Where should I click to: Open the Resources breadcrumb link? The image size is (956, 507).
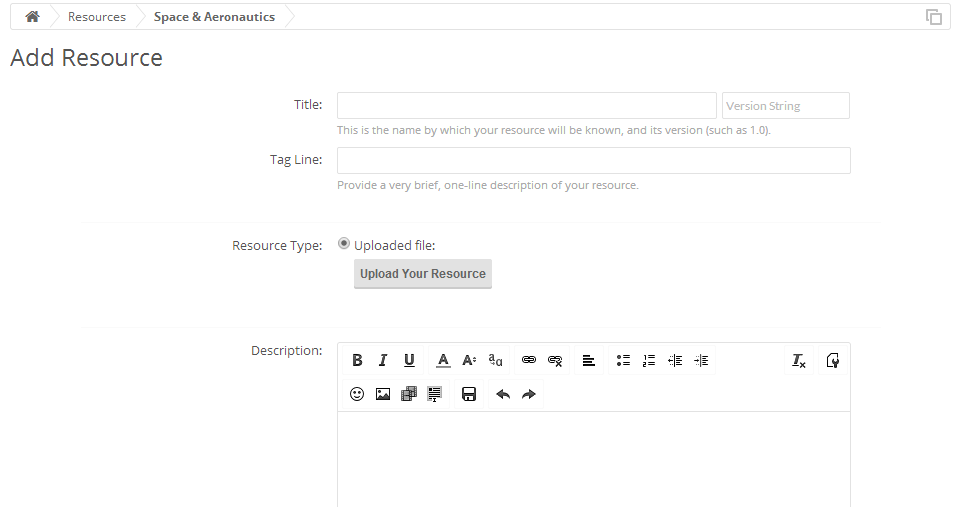point(96,16)
